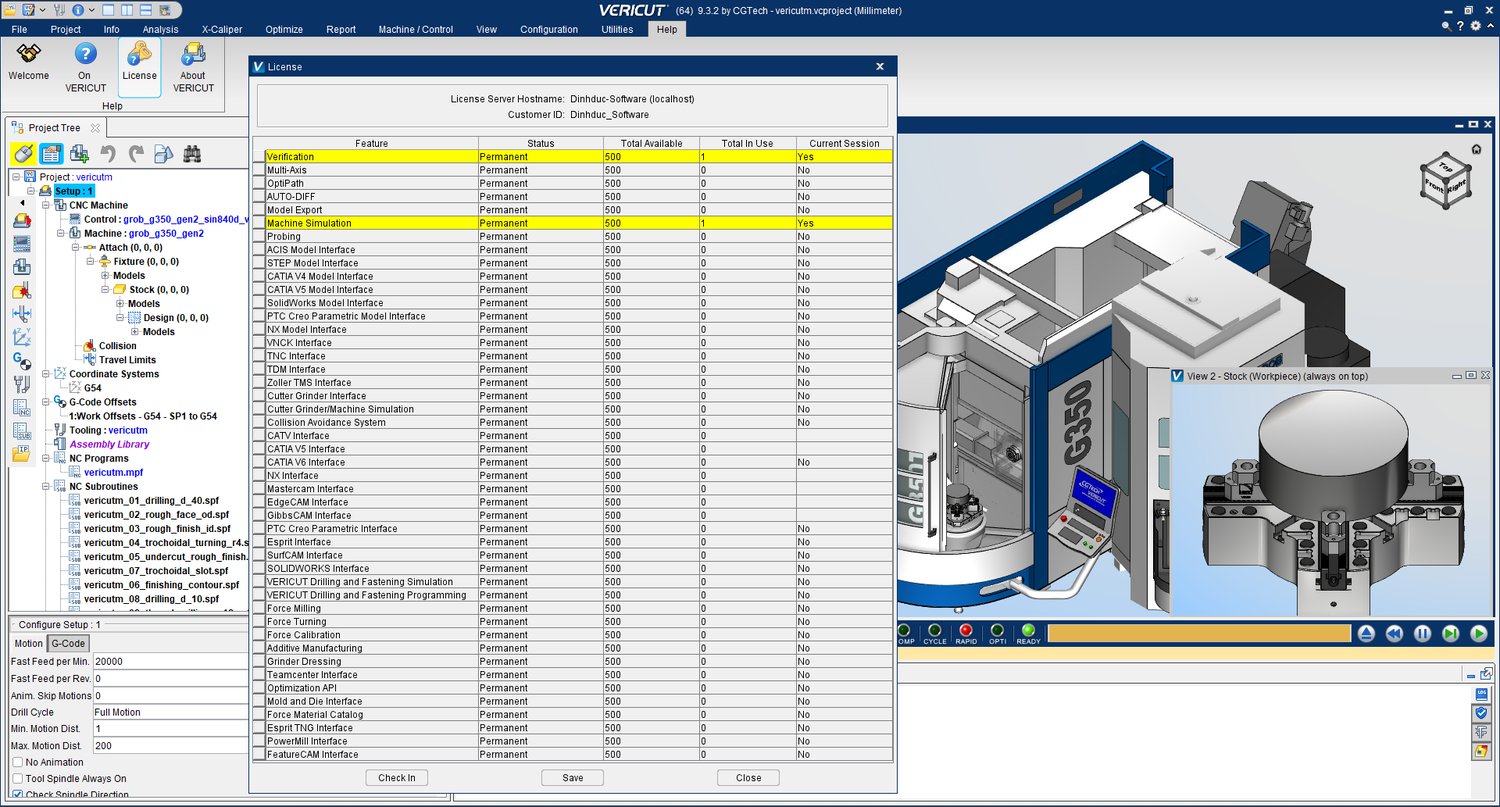
Task: Click the single step forward button
Action: click(1451, 634)
